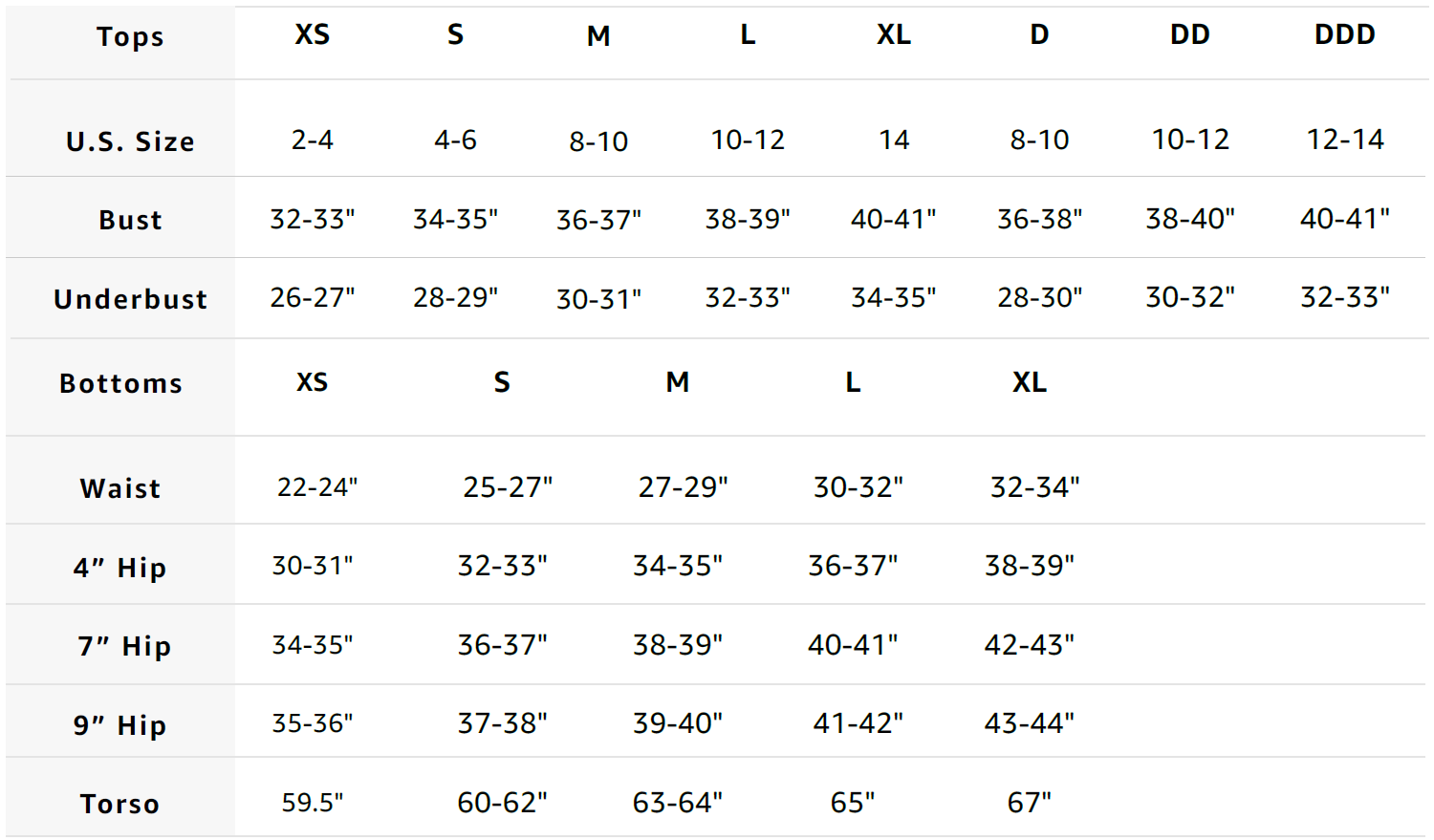Viewport: 1434px width, 840px height.
Task: Select the DDD column header
Action: pos(1344,35)
